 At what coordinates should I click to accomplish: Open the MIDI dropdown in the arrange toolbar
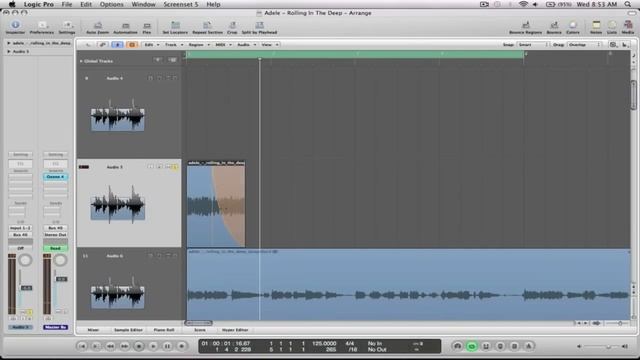223,44
